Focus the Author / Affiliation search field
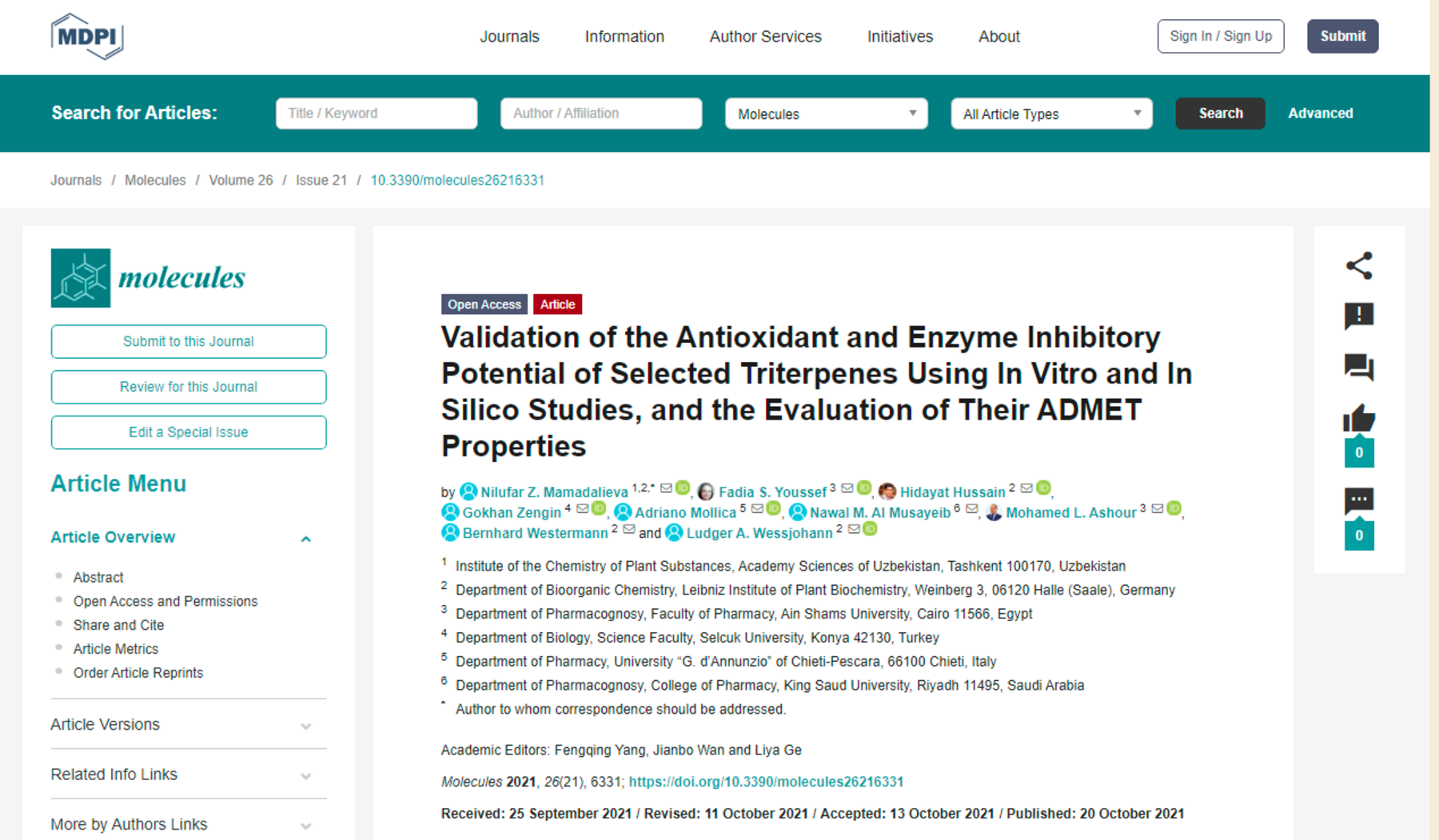This screenshot has width=1439, height=840. click(601, 113)
